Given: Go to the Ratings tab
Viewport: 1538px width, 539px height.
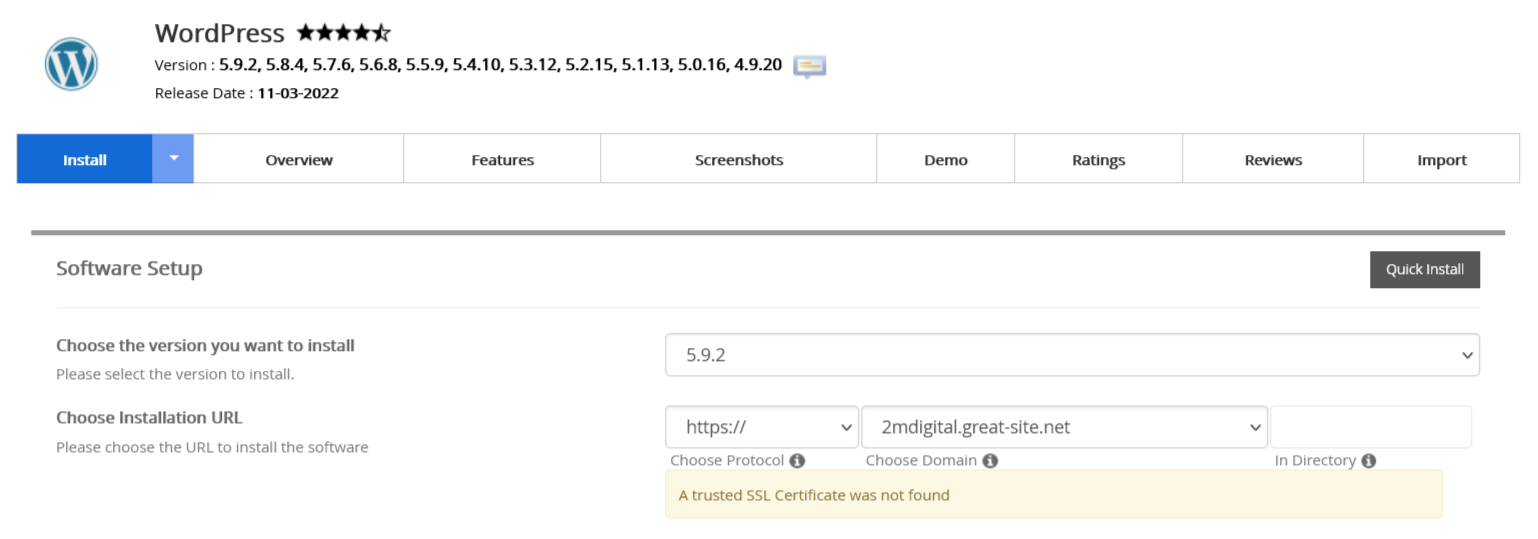Looking at the screenshot, I should click(x=1099, y=159).
